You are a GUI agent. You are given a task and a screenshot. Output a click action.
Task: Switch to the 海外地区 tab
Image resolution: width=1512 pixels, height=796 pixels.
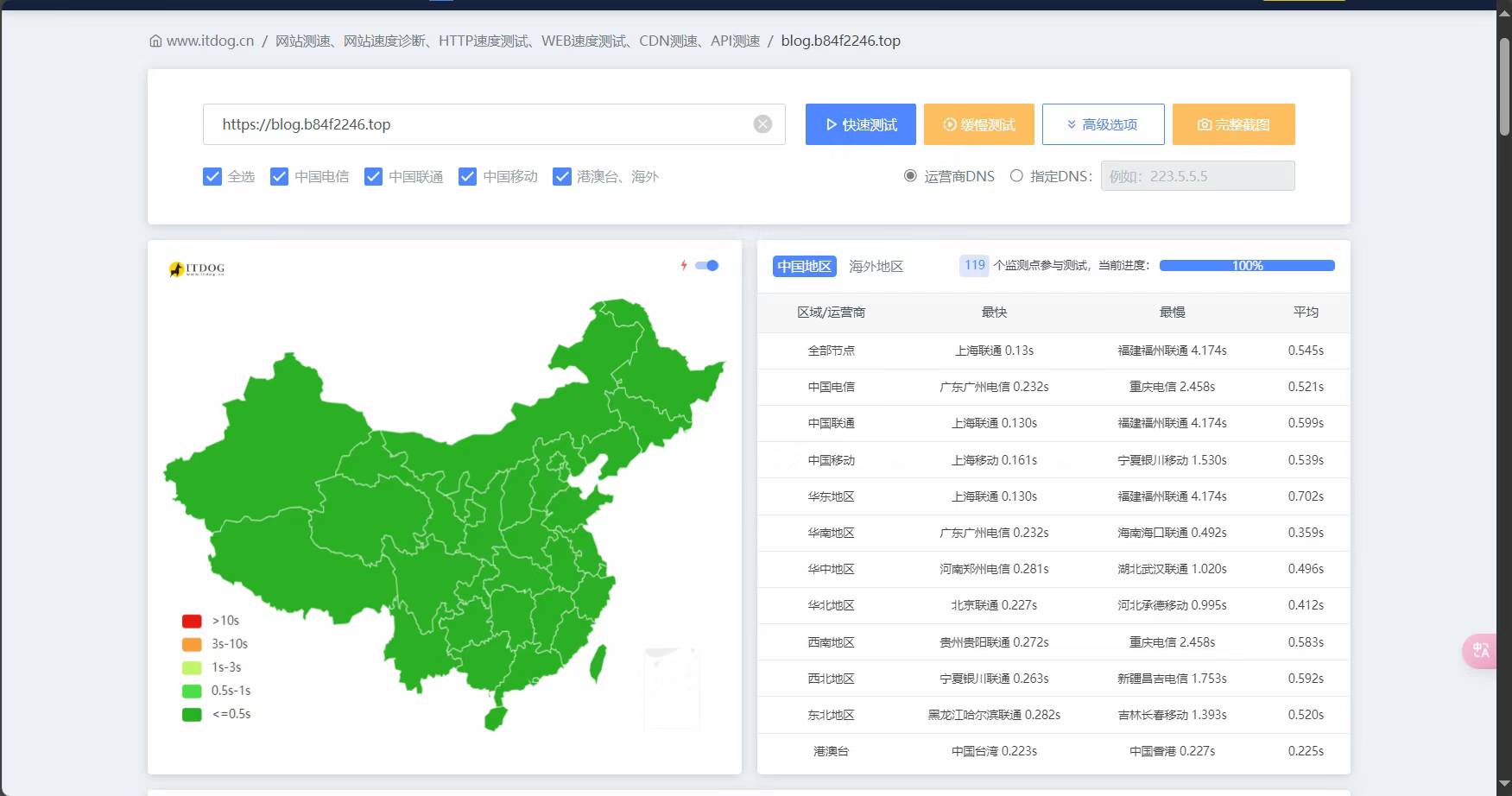pyautogui.click(x=876, y=266)
